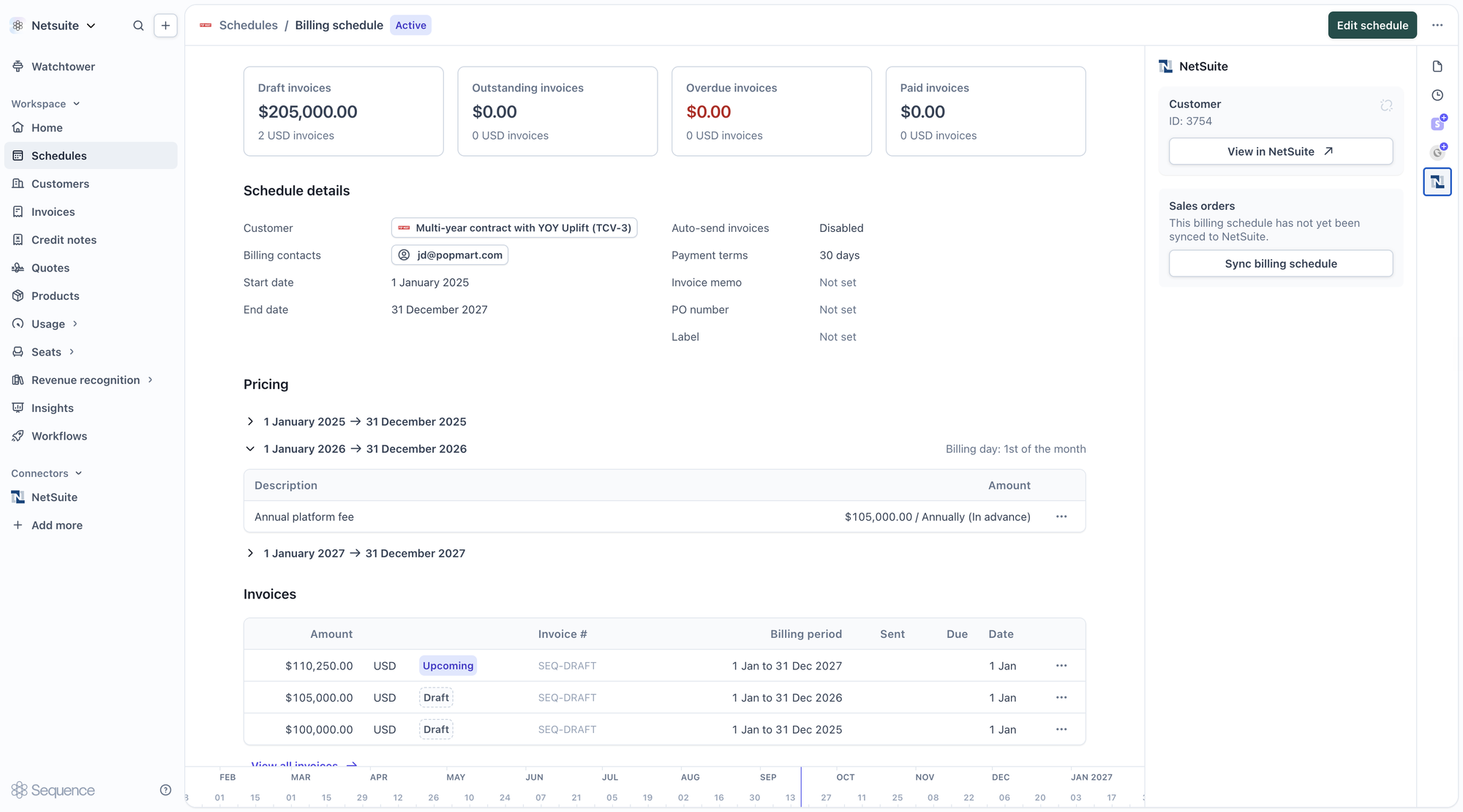Open the Customers page
This screenshot has width=1463, height=812.
pyautogui.click(x=60, y=184)
